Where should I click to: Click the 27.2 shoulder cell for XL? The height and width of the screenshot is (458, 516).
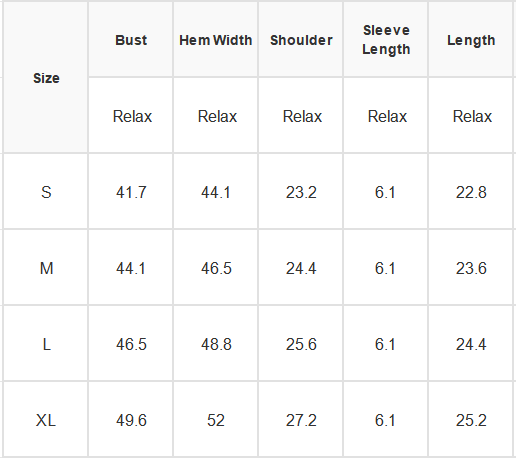(301, 420)
